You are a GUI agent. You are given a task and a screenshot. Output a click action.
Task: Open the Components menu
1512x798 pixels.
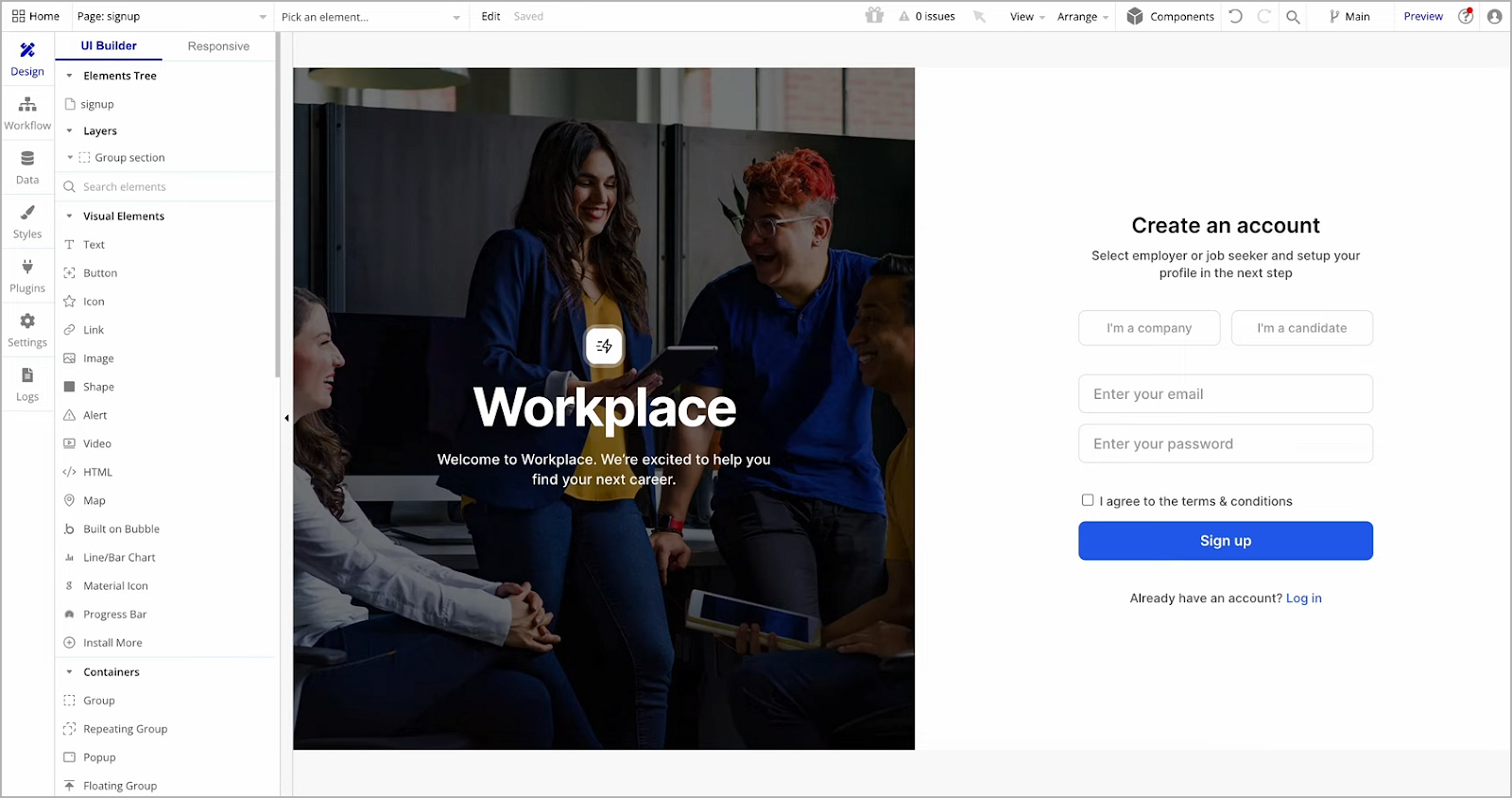coord(1171,16)
